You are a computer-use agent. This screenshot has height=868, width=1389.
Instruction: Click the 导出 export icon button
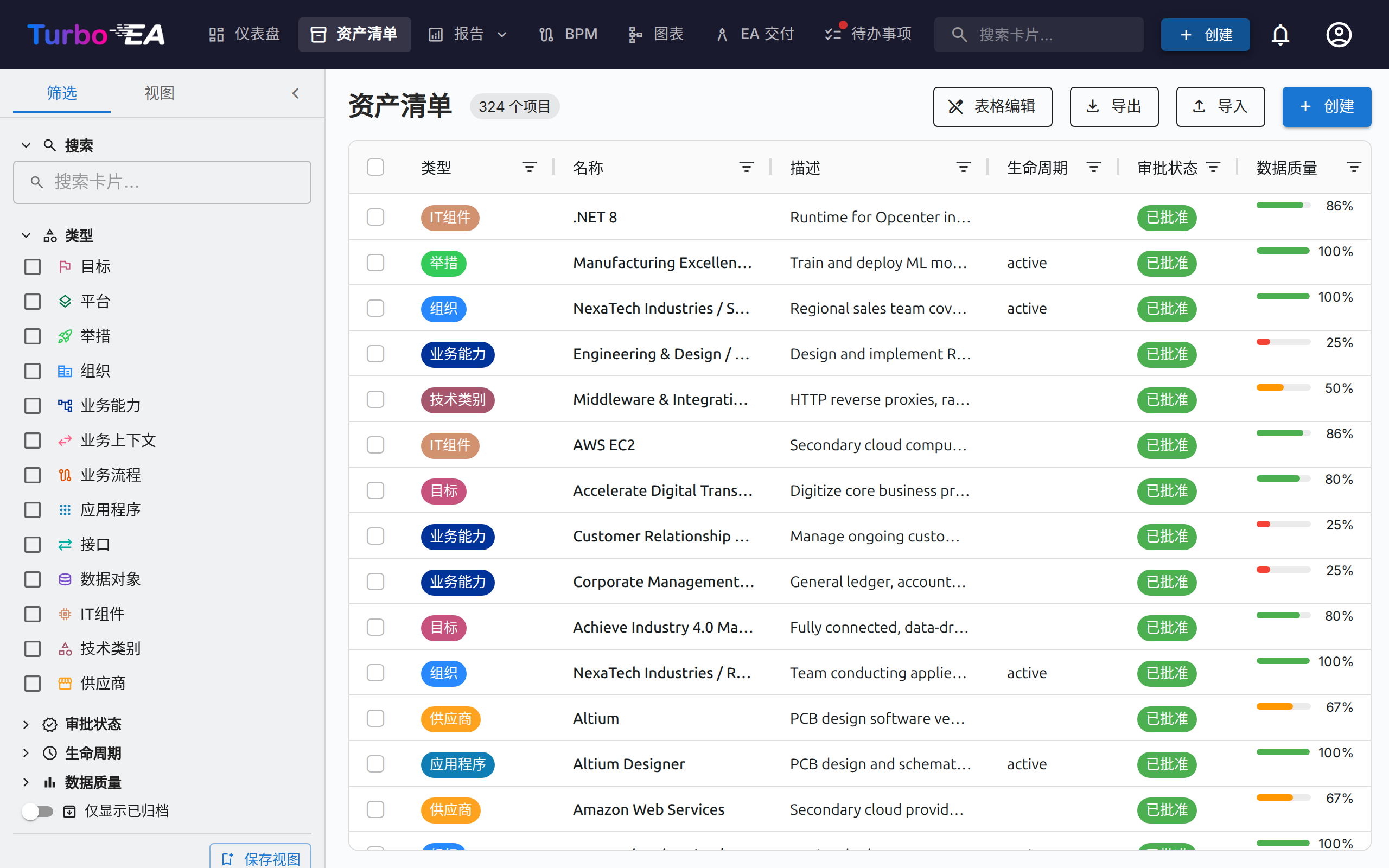point(1093,106)
